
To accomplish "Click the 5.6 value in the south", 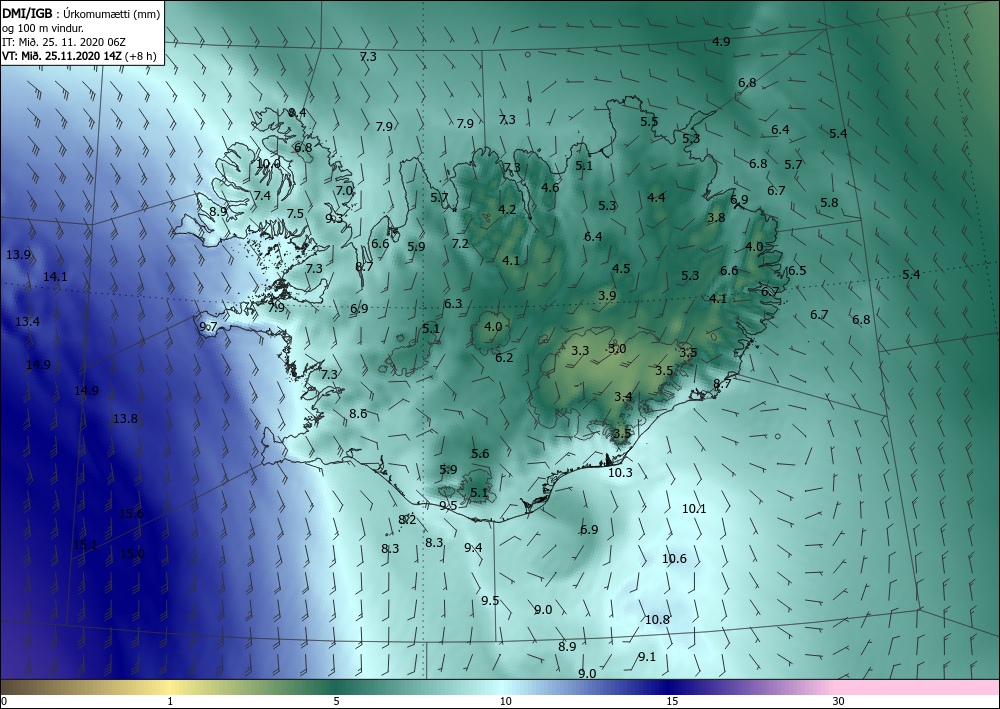I will coord(480,454).
